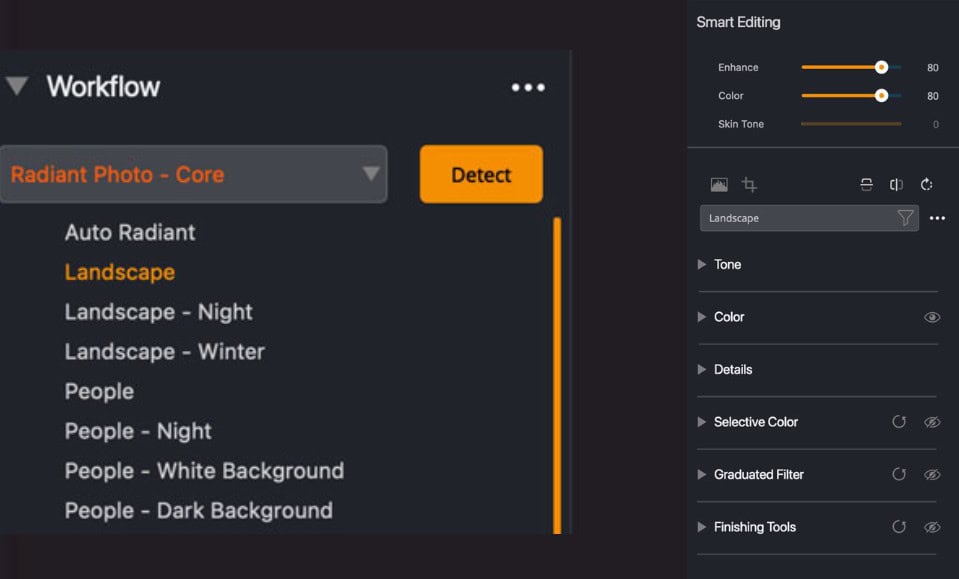Click the Skin Tone slider track
This screenshot has height=579, width=959.
tap(851, 124)
